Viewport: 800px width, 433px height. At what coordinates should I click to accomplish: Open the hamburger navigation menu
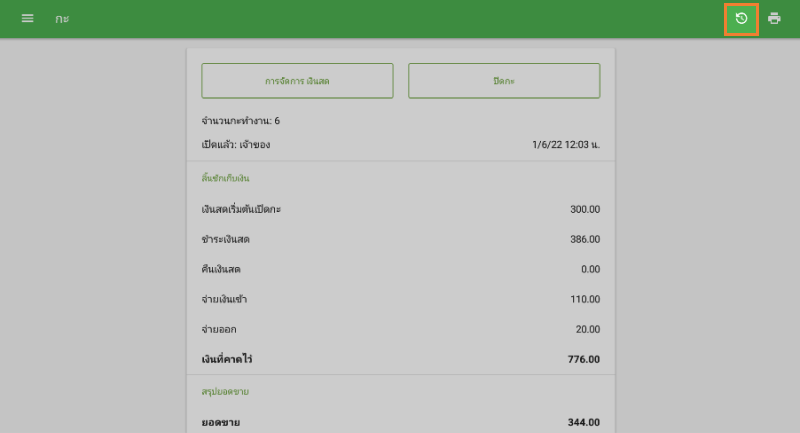coord(27,19)
